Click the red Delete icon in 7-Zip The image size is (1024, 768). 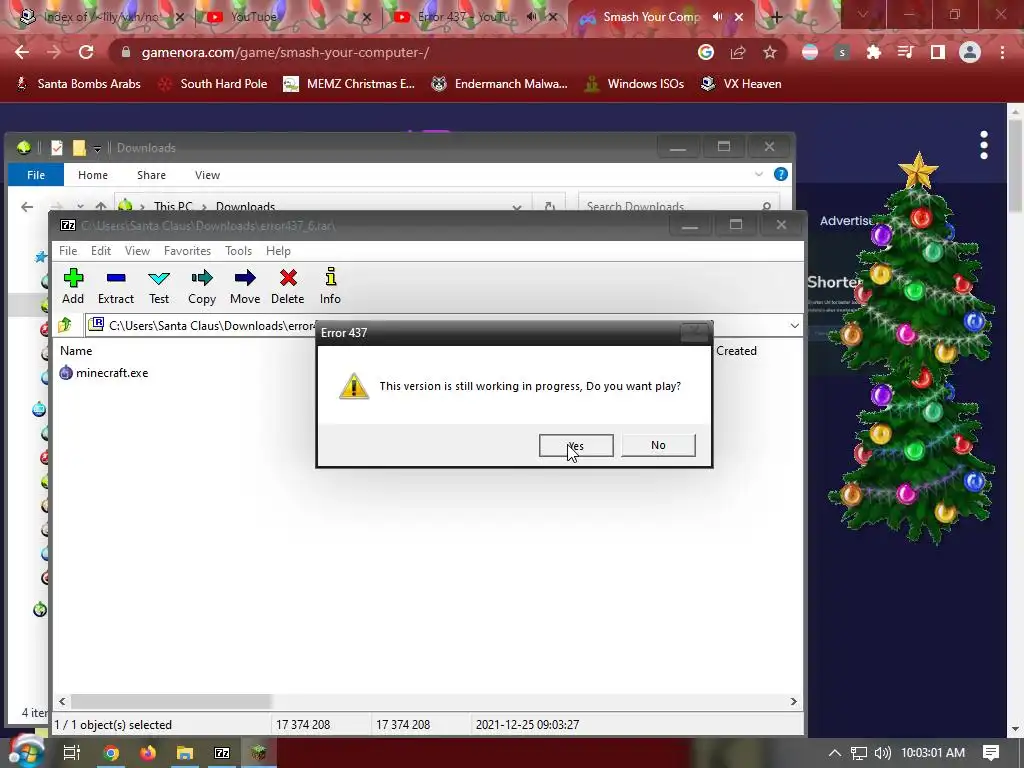(287, 287)
